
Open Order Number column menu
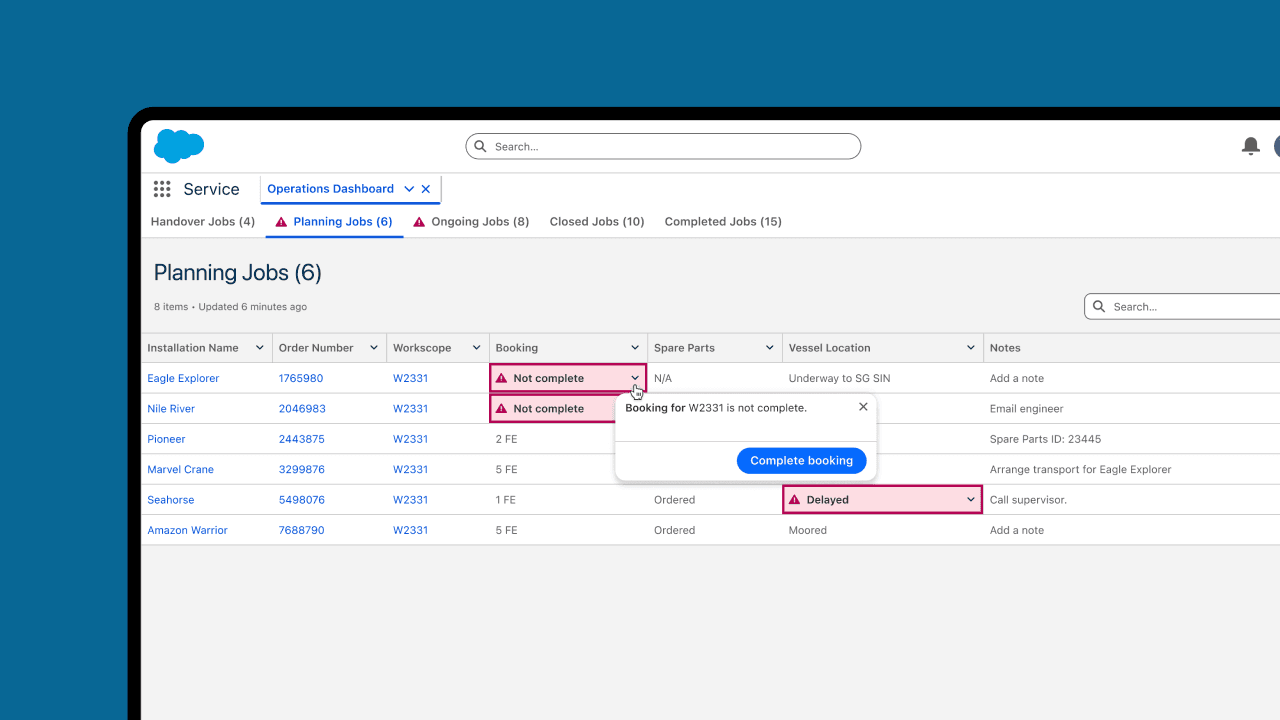(375, 348)
